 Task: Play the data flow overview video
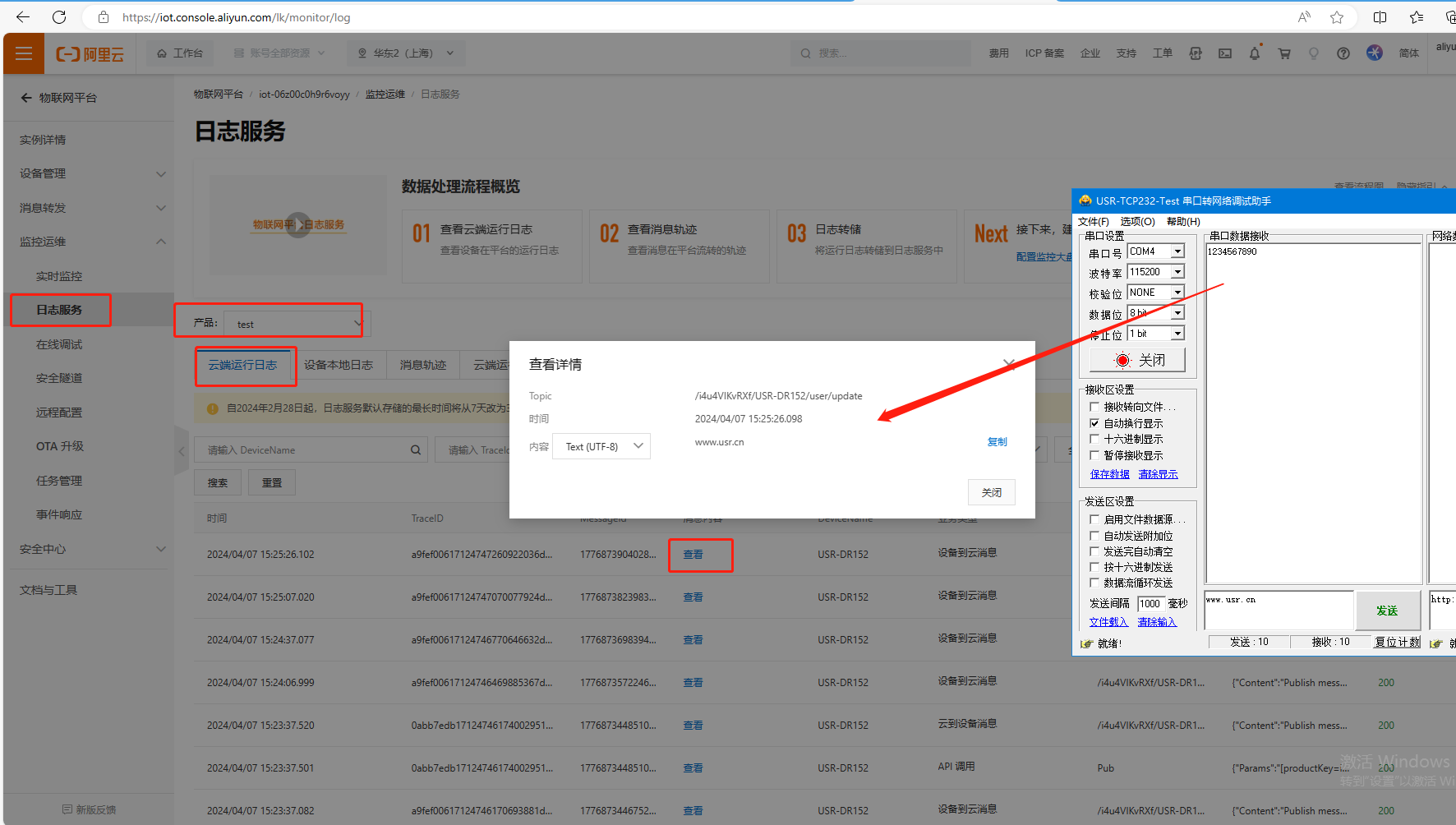(297, 224)
